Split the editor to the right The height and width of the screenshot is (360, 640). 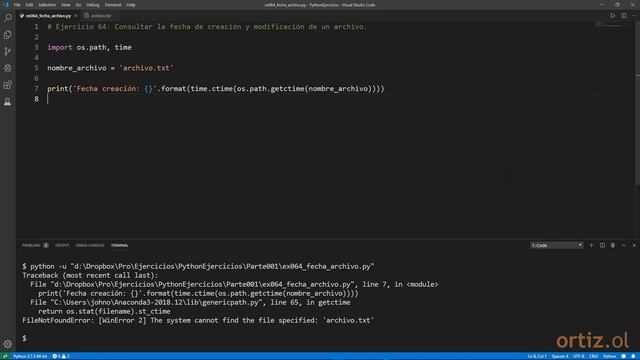[x=624, y=16]
